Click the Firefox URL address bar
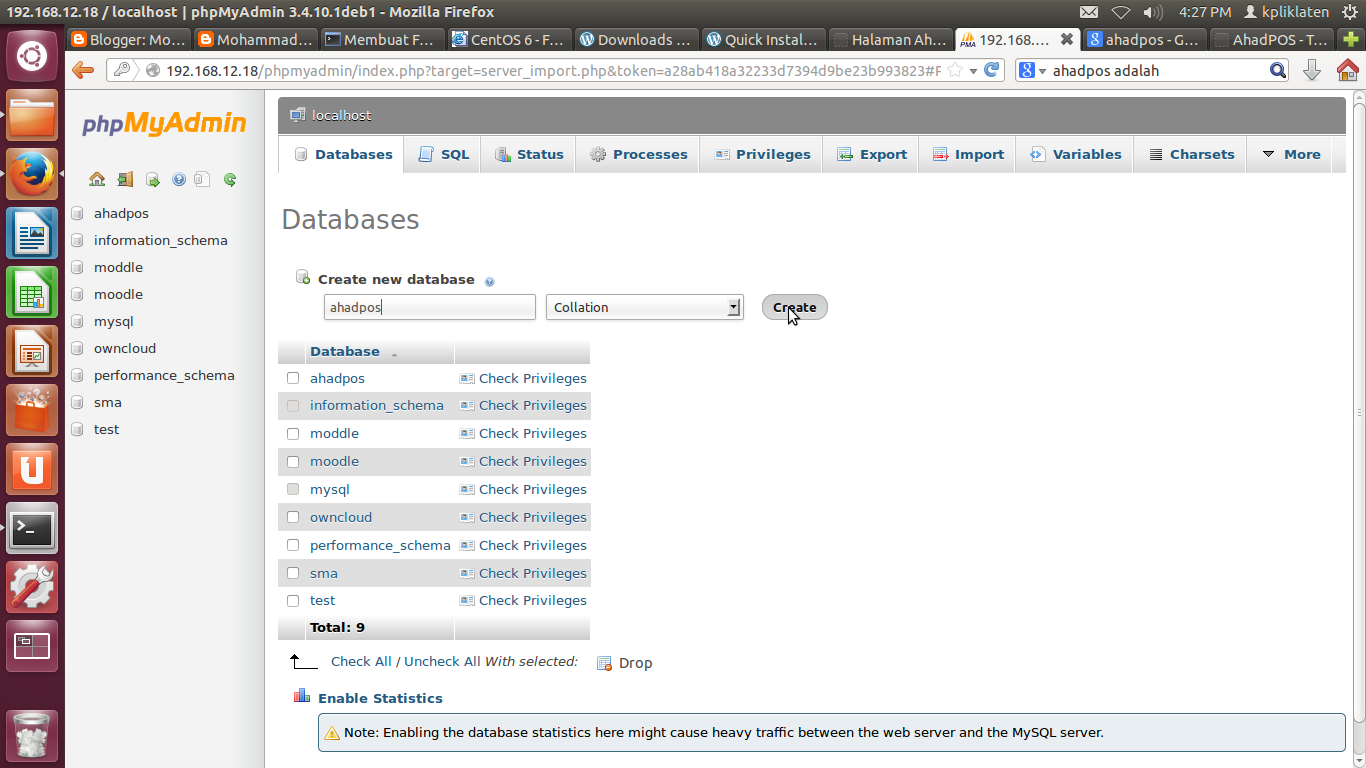Image resolution: width=1366 pixels, height=768 pixels. tap(553, 71)
